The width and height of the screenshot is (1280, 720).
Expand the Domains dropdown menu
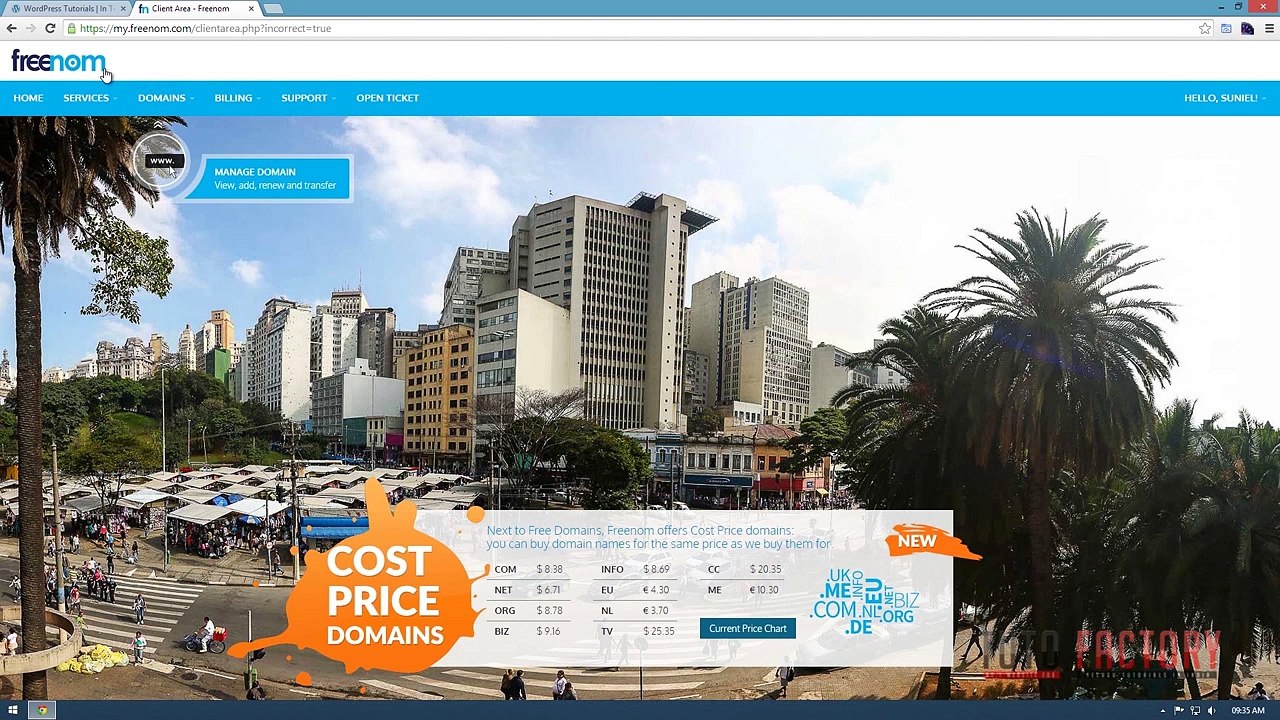165,98
